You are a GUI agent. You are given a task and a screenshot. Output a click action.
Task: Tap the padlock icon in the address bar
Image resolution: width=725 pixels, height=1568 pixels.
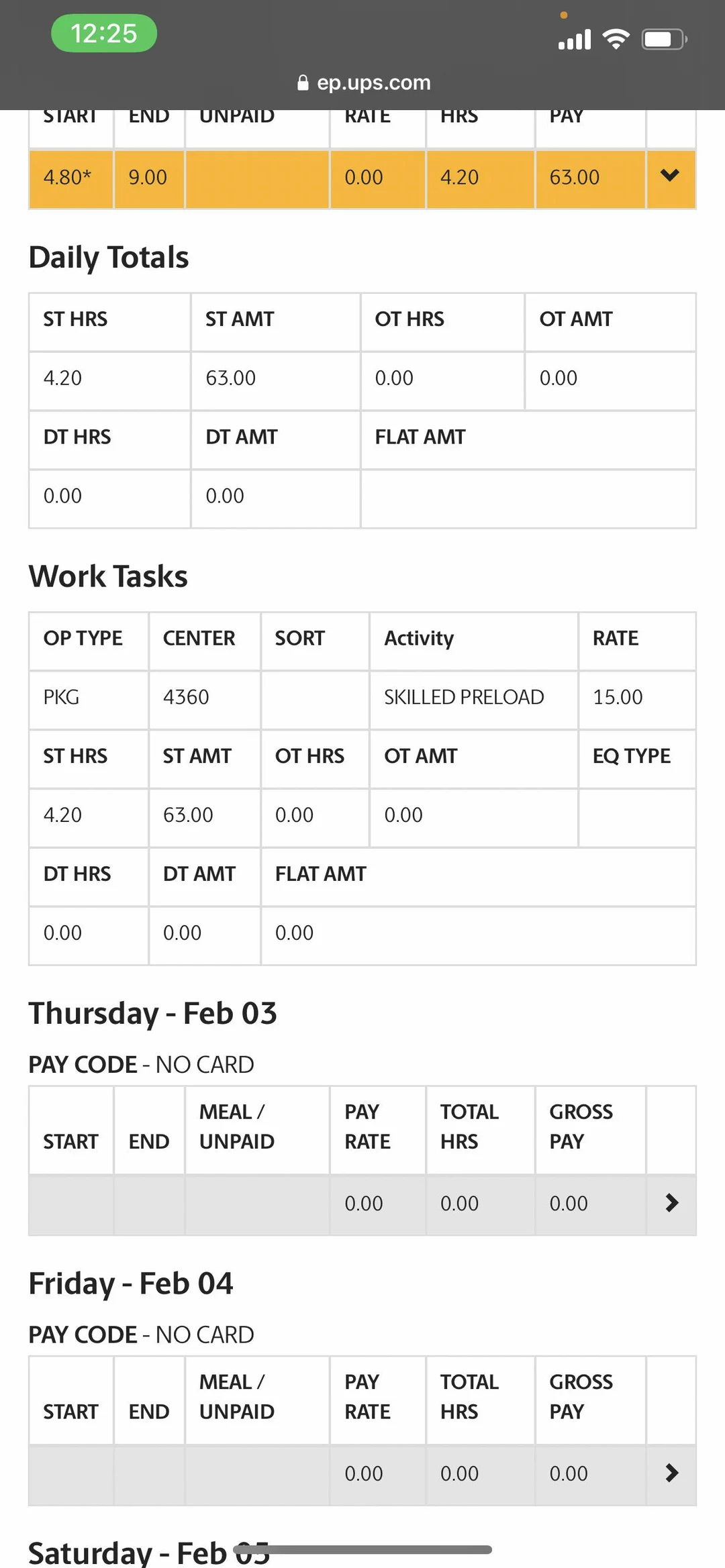pos(303,83)
